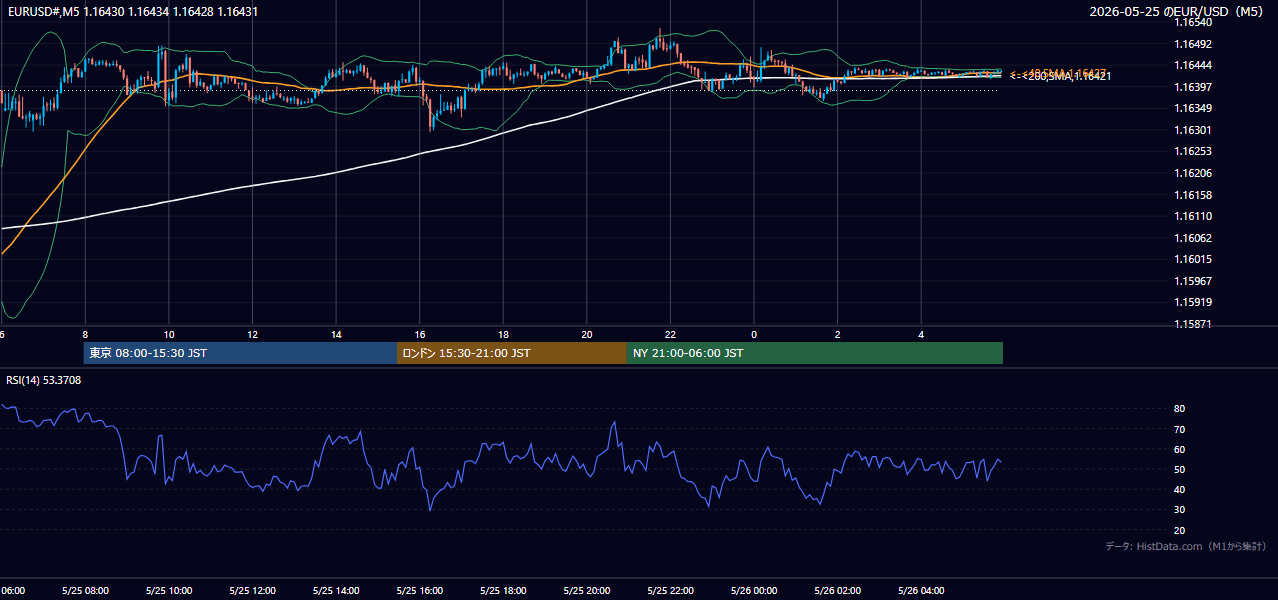Click hour tick 4 under price chart
Screen dimensions: 1278x600
[x=921, y=334]
